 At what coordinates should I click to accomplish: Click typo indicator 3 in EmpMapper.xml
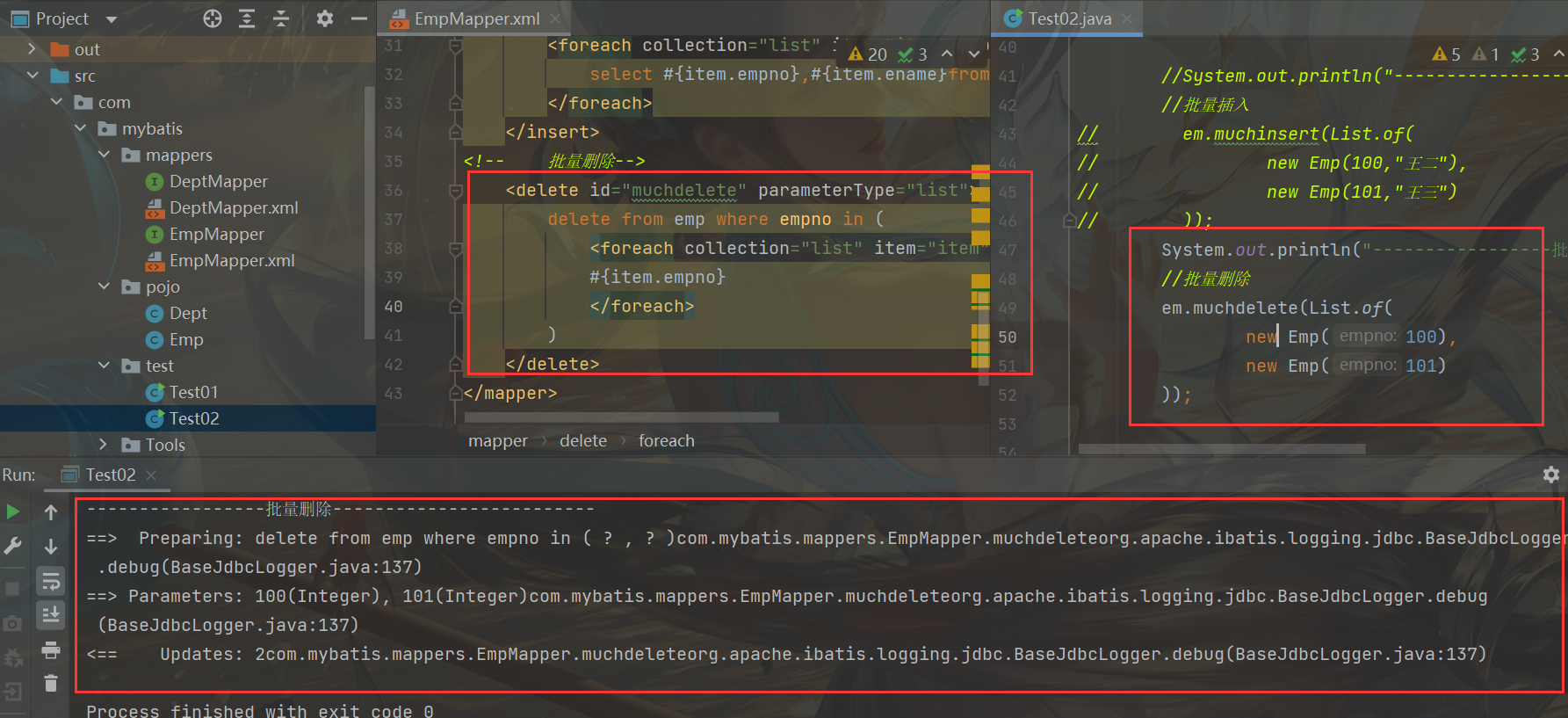(x=913, y=54)
